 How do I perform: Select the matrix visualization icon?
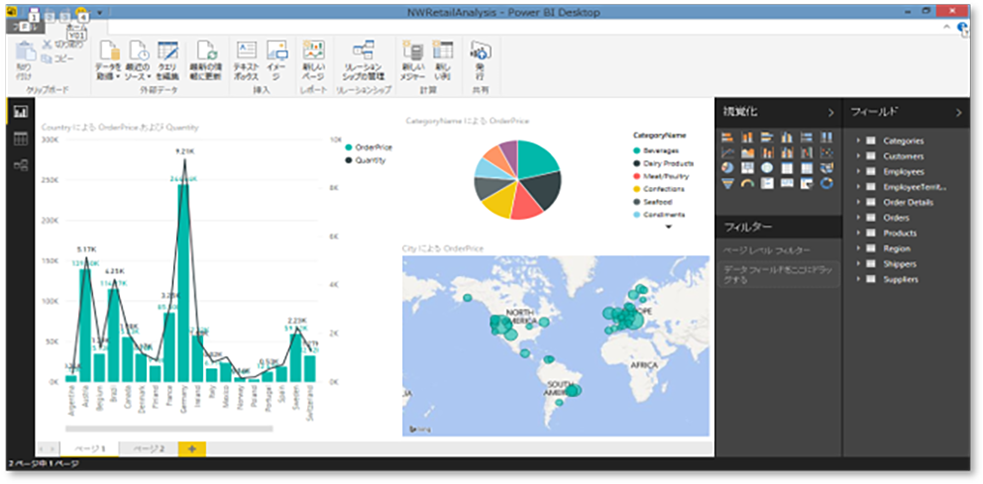click(807, 168)
